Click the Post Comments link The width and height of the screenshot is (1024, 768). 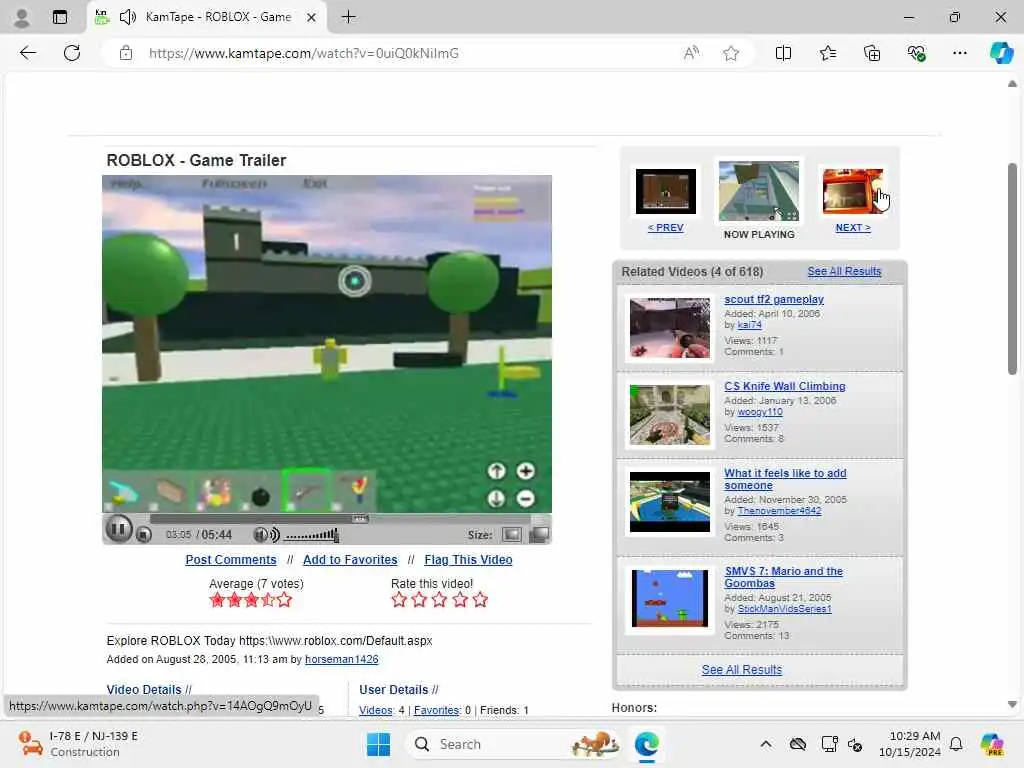231,560
